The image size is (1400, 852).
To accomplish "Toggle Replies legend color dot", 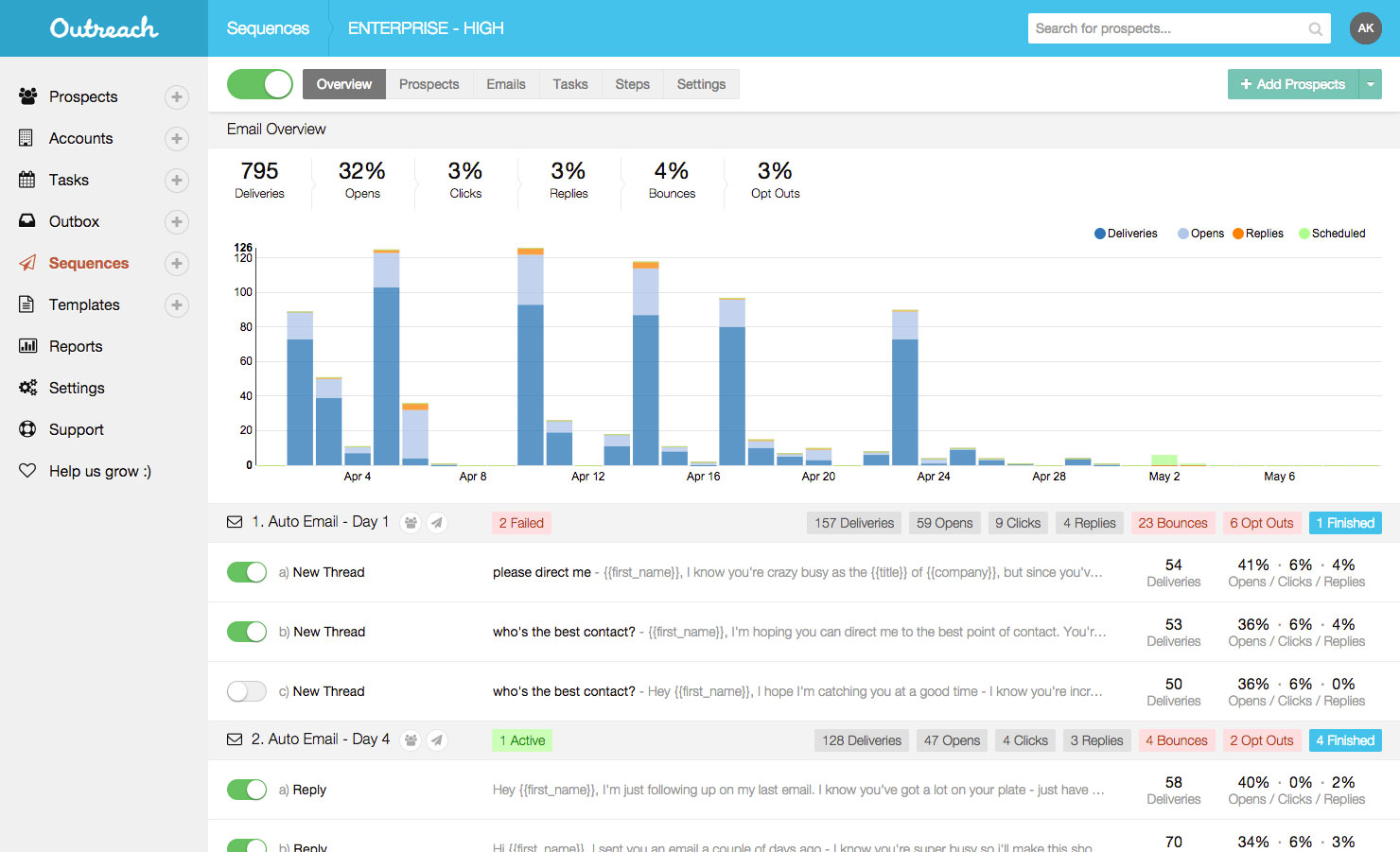I will click(1238, 234).
